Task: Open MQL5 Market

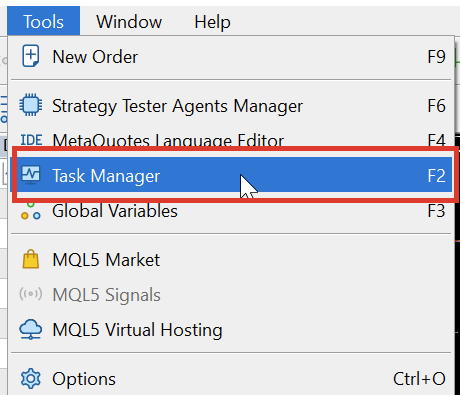Action: tap(231, 260)
